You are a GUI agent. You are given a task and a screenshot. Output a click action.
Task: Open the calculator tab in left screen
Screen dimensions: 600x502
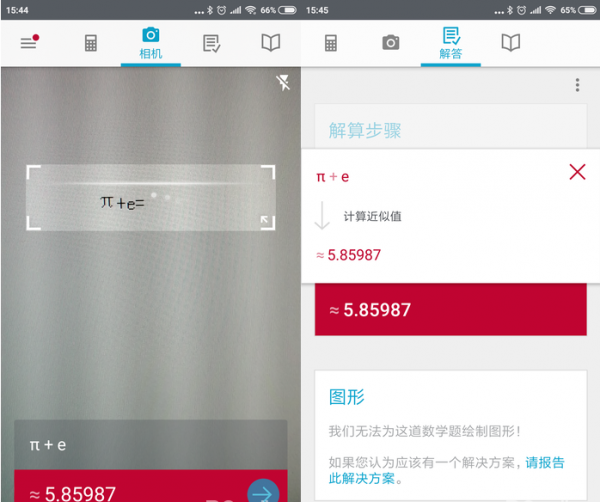pyautogui.click(x=91, y=43)
